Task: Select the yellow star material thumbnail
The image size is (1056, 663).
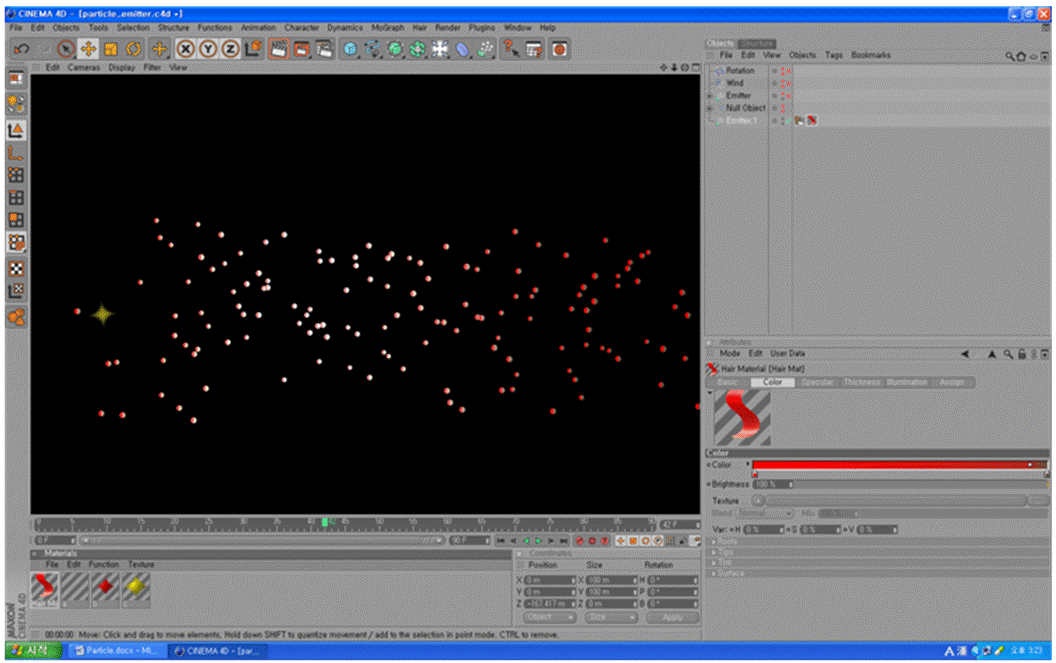Action: [x=135, y=588]
